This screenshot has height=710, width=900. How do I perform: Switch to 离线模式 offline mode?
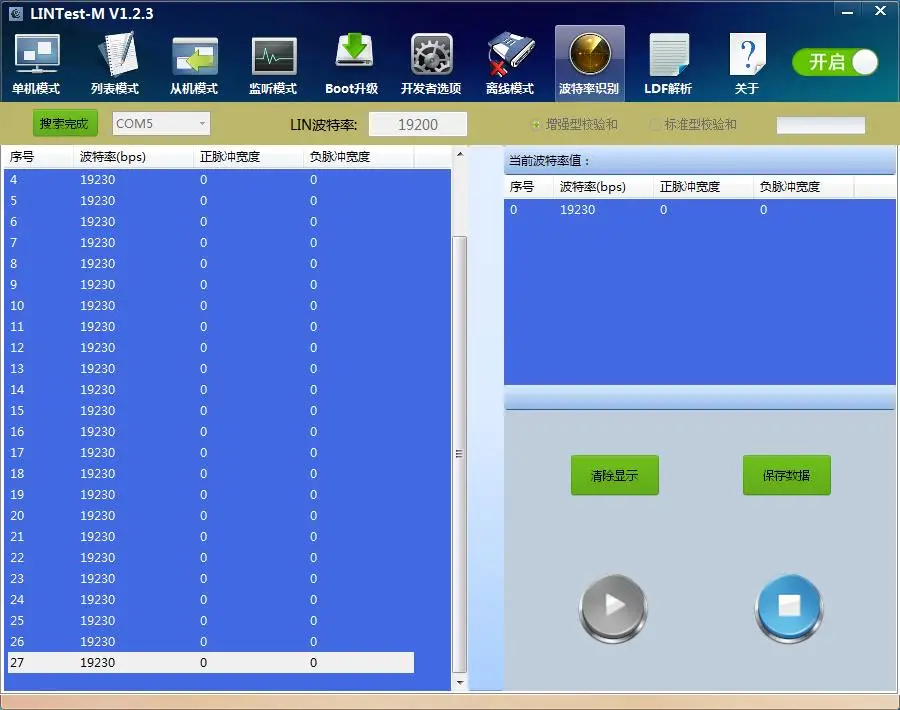[x=510, y=64]
